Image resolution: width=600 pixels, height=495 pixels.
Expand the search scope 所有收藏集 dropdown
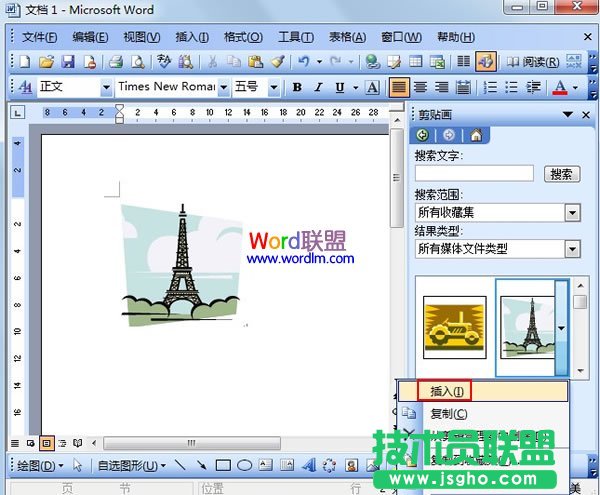[x=572, y=212]
